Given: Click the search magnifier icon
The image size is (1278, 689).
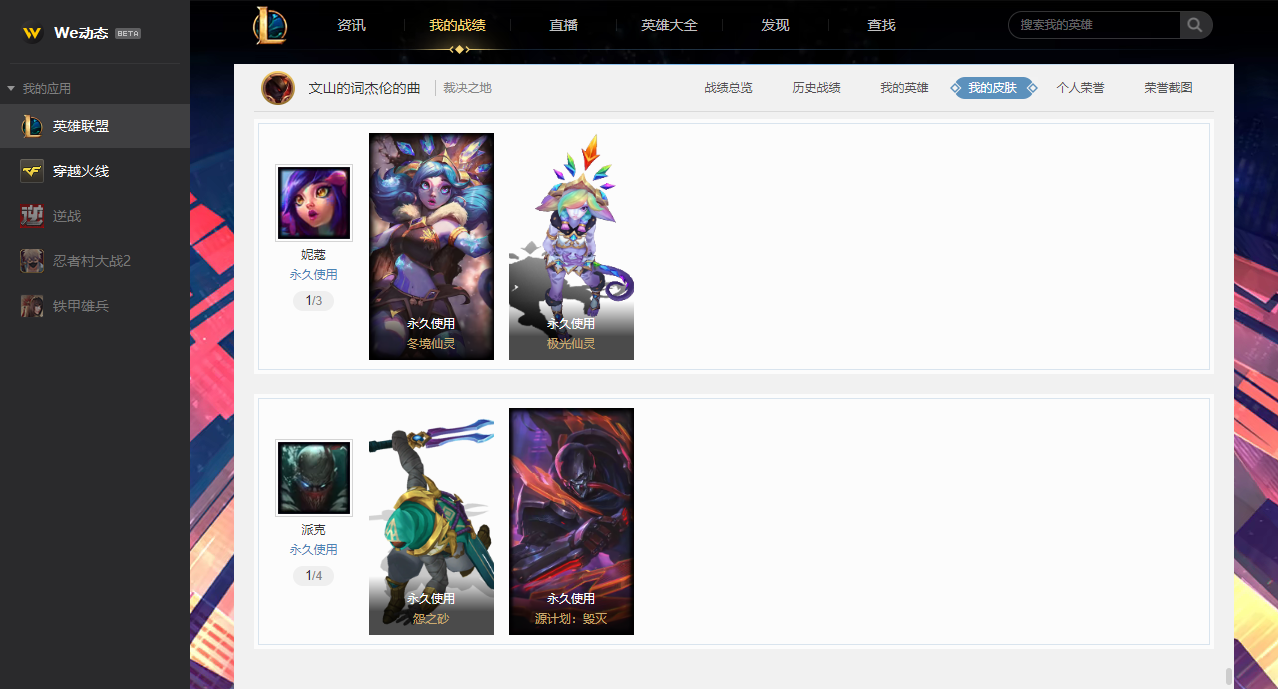Looking at the screenshot, I should click(x=1195, y=25).
